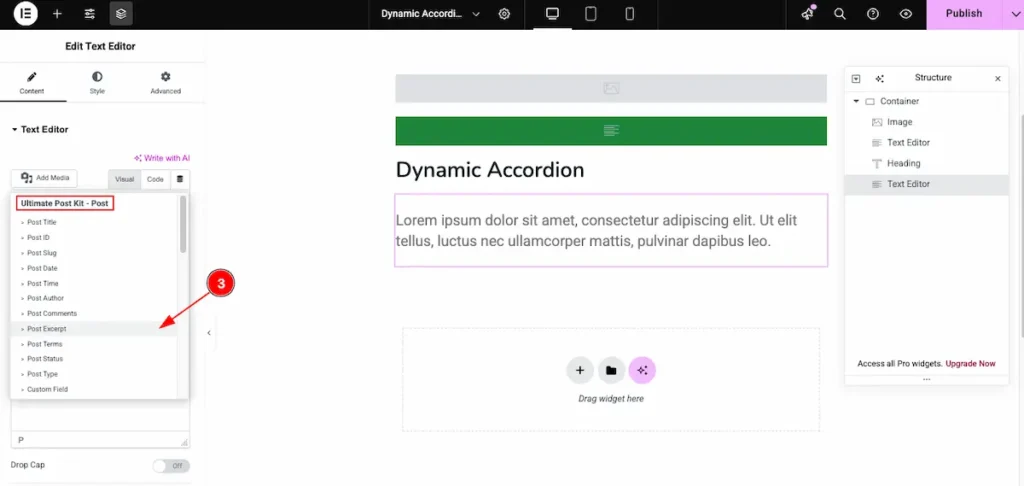The image size is (1024, 486).
Task: Open site settings sliders icon
Action: point(89,14)
